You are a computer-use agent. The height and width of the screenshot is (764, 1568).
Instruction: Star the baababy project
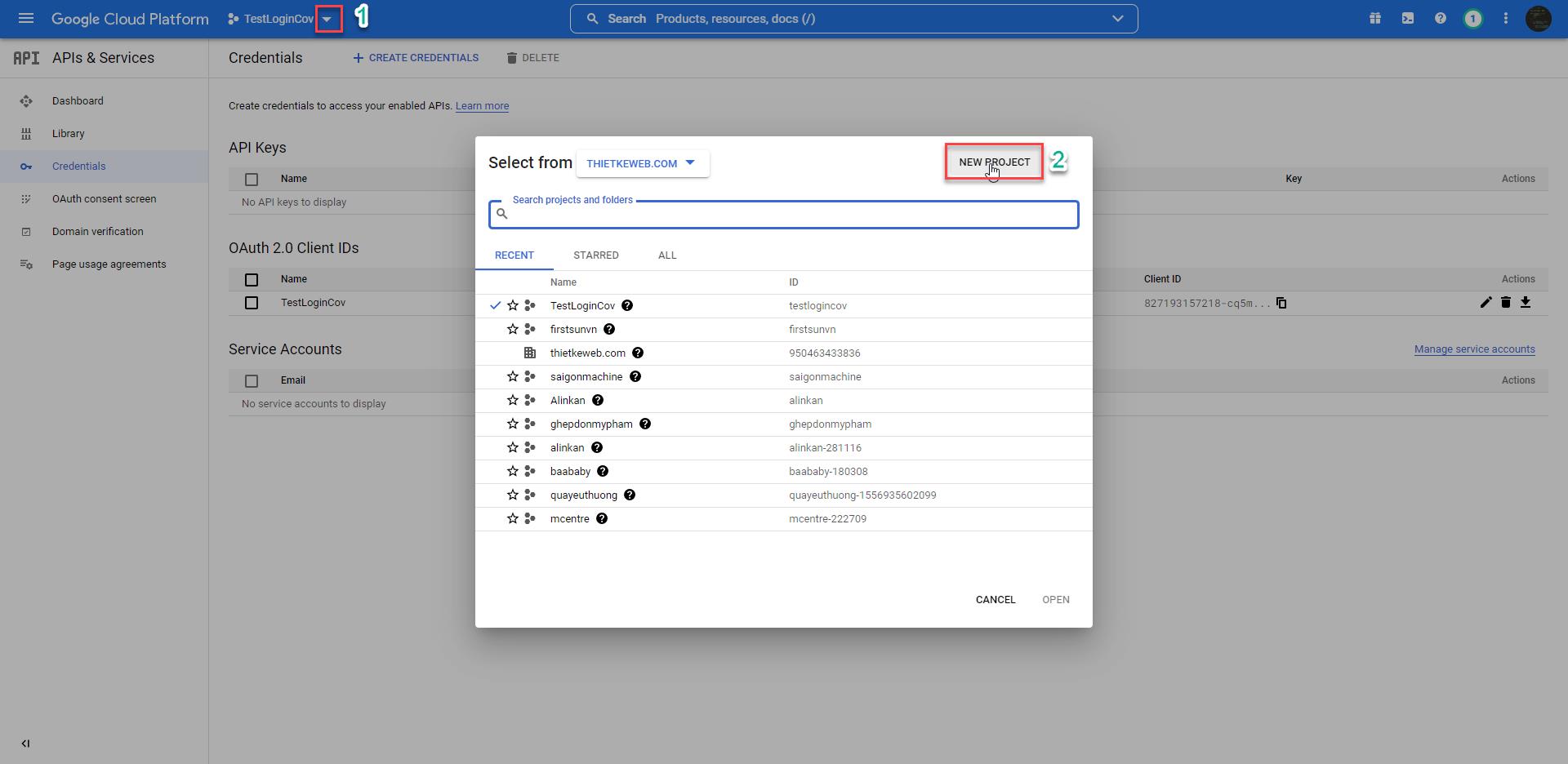coord(513,471)
